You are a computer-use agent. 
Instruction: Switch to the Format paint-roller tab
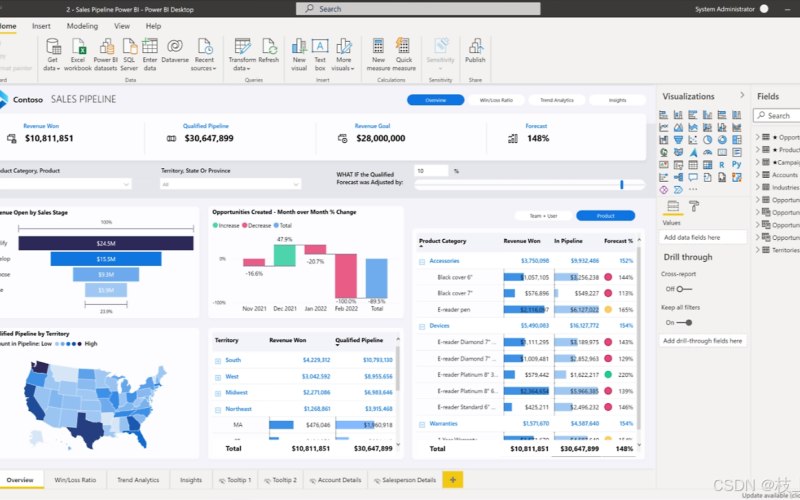point(694,206)
